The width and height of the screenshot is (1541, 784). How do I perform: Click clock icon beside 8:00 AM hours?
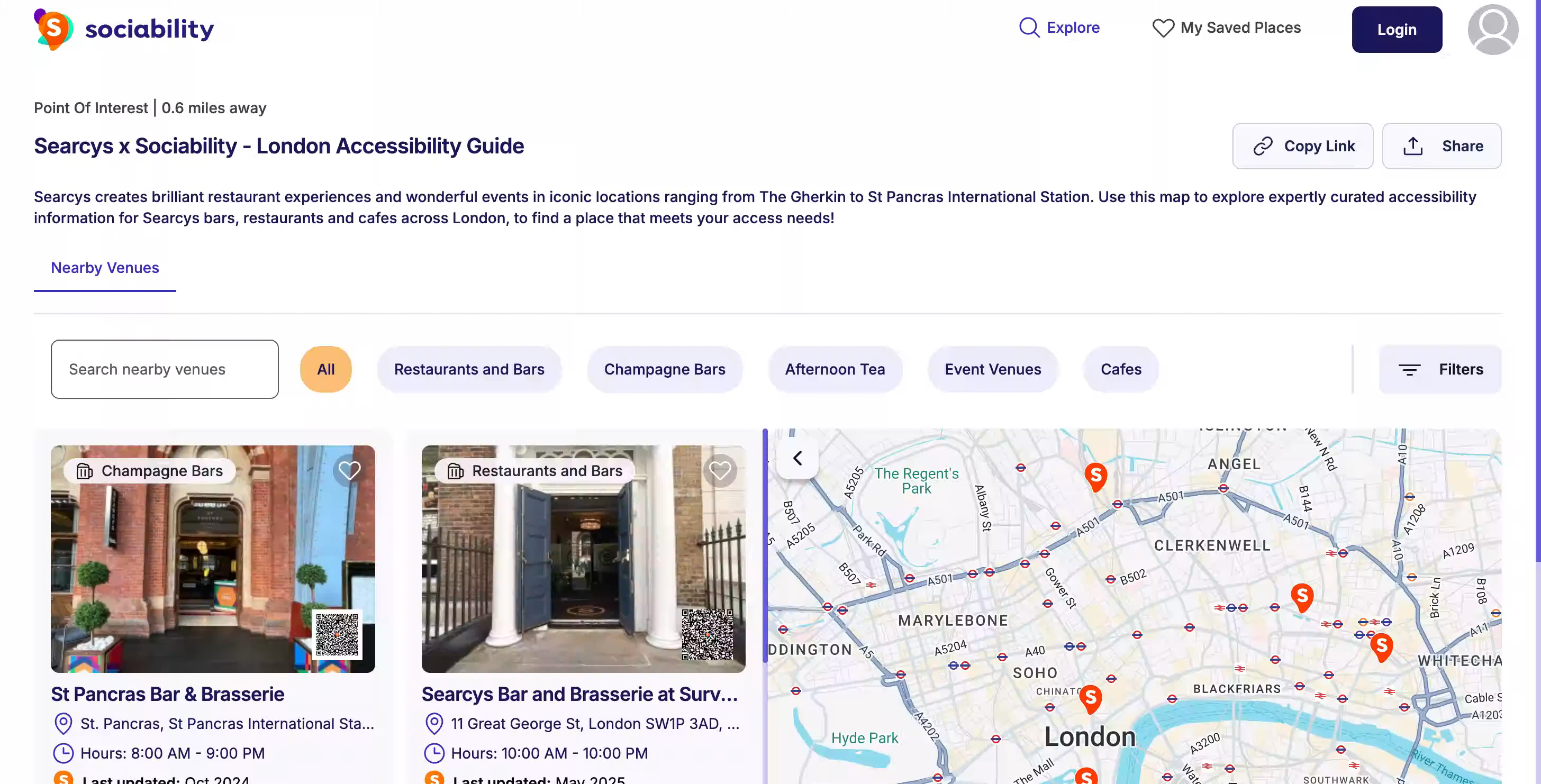(x=63, y=753)
